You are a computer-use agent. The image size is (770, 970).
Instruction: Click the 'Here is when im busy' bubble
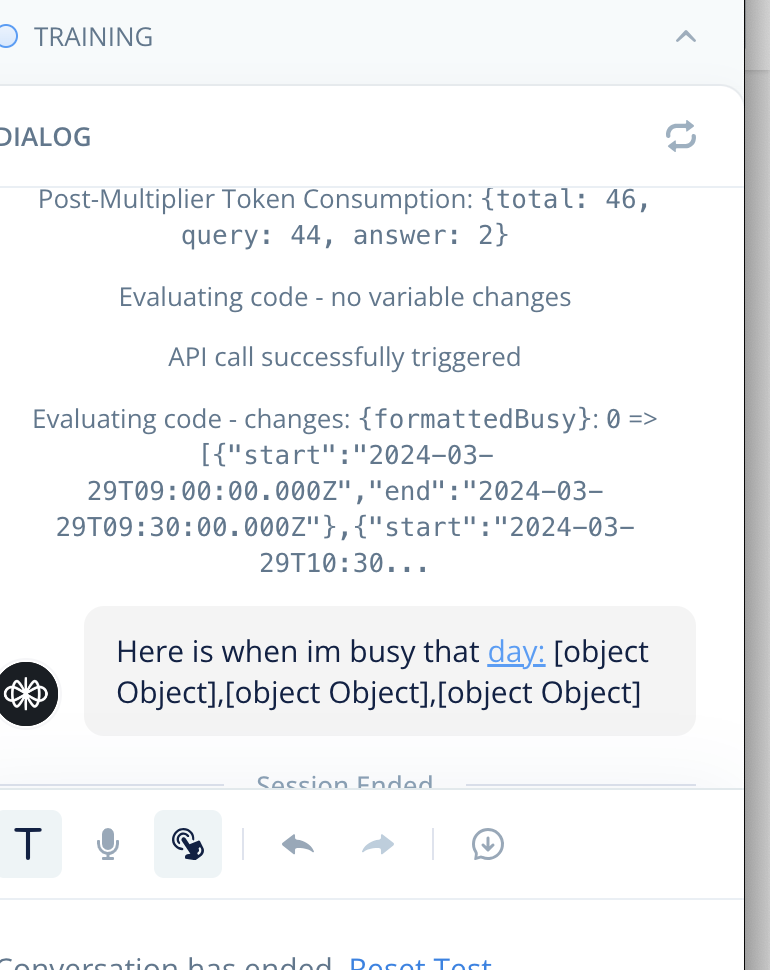pos(390,671)
